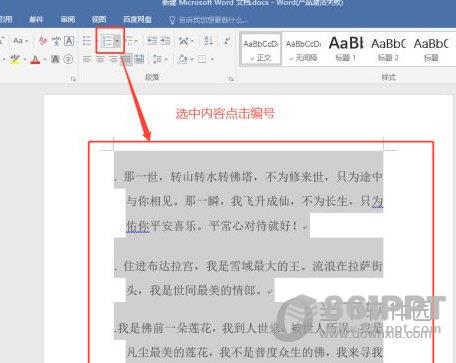456x363 pixels.
Task: Open the Numbering library dropdown arrow
Action: 117,41
